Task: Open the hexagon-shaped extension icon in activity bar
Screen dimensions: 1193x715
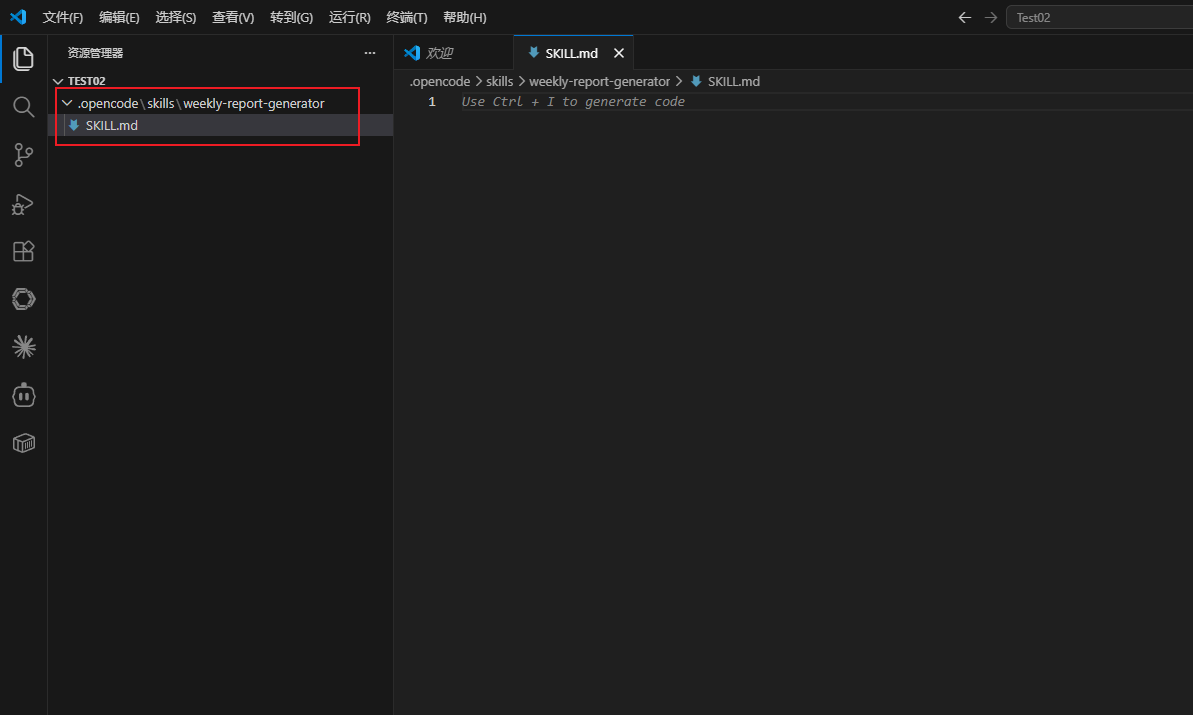Action: tap(24, 299)
